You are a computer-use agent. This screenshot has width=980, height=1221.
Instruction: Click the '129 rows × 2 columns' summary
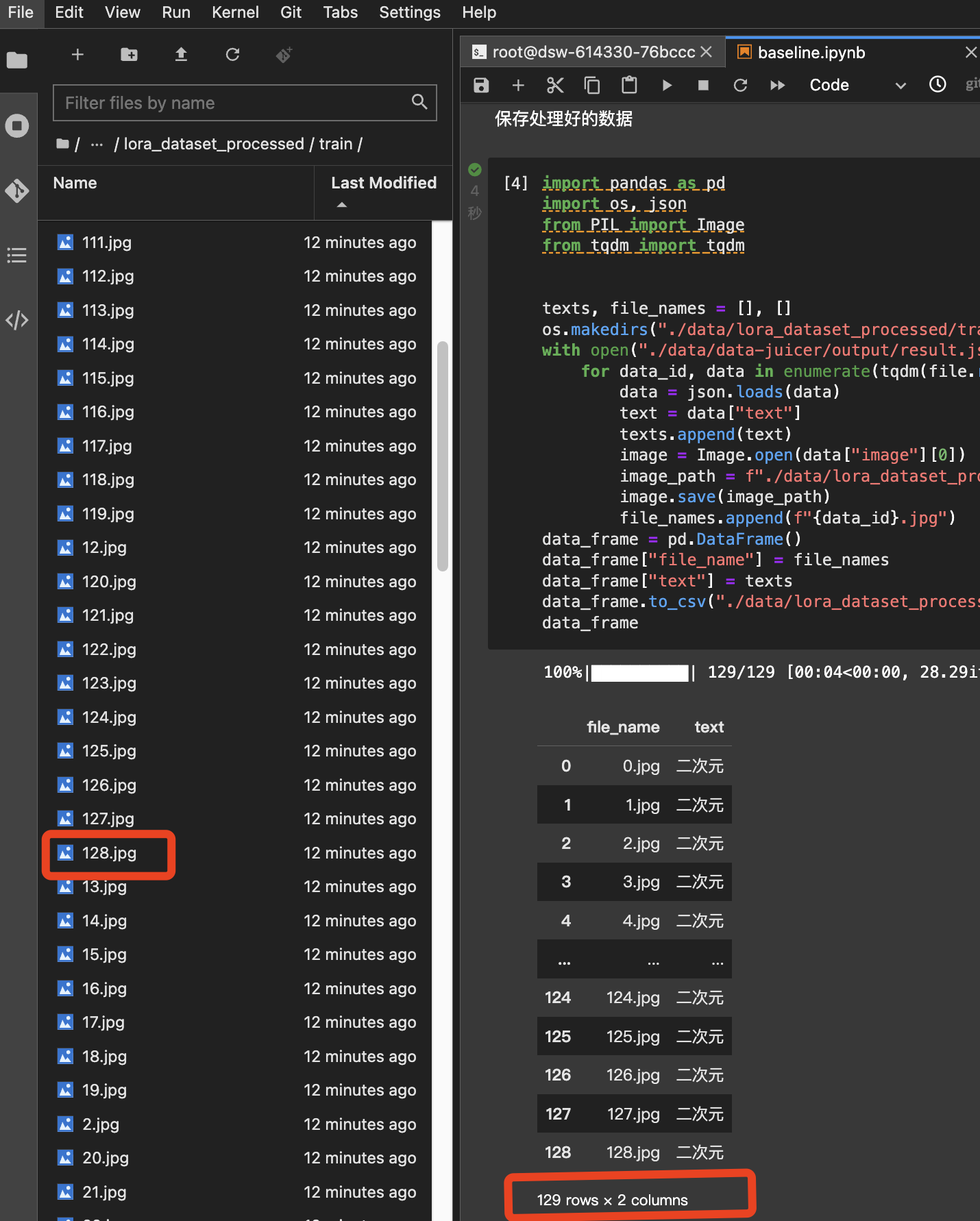(x=612, y=1200)
